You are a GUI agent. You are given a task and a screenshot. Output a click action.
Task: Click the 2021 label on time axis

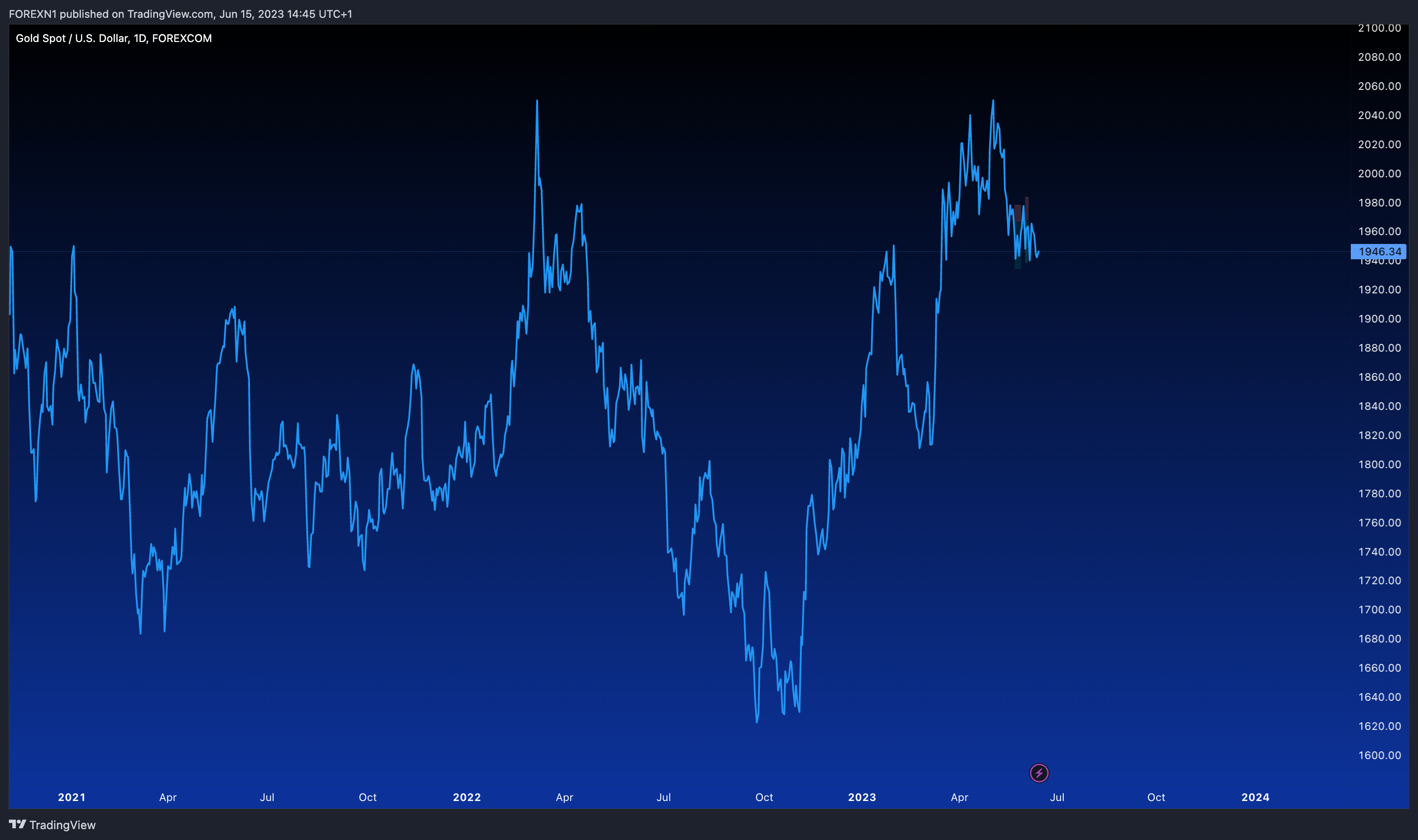pos(71,797)
